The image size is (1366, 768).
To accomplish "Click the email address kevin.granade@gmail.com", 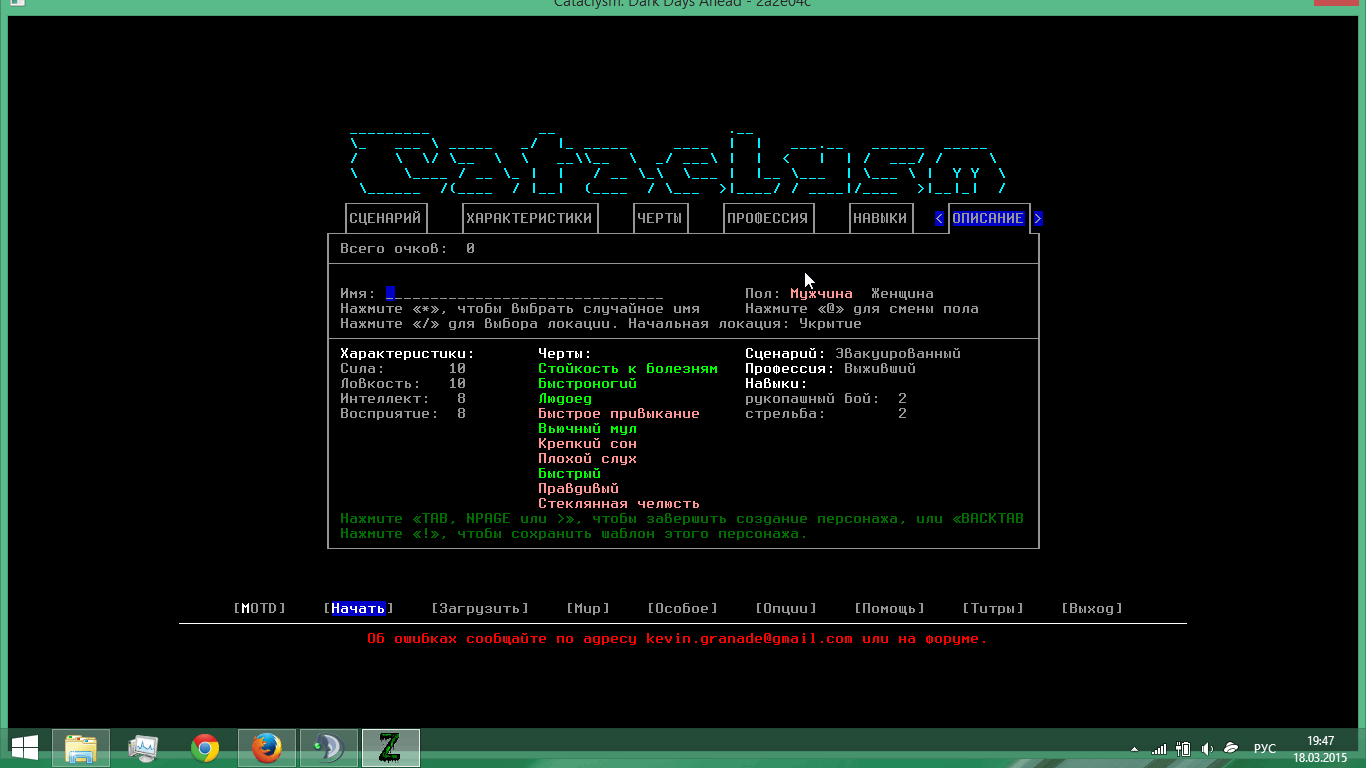I will coord(750,638).
